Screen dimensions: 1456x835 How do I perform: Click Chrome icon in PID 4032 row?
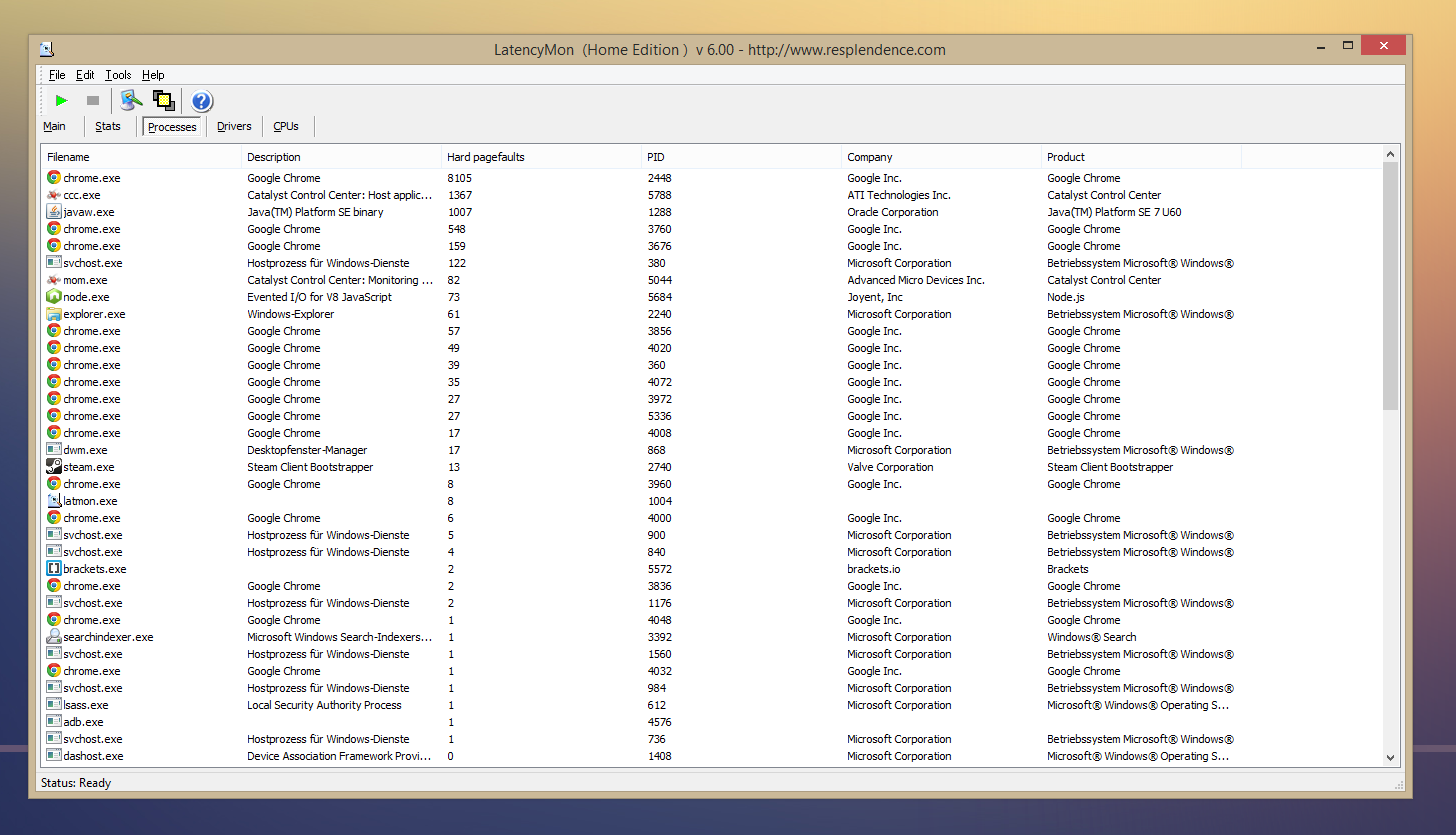point(54,671)
